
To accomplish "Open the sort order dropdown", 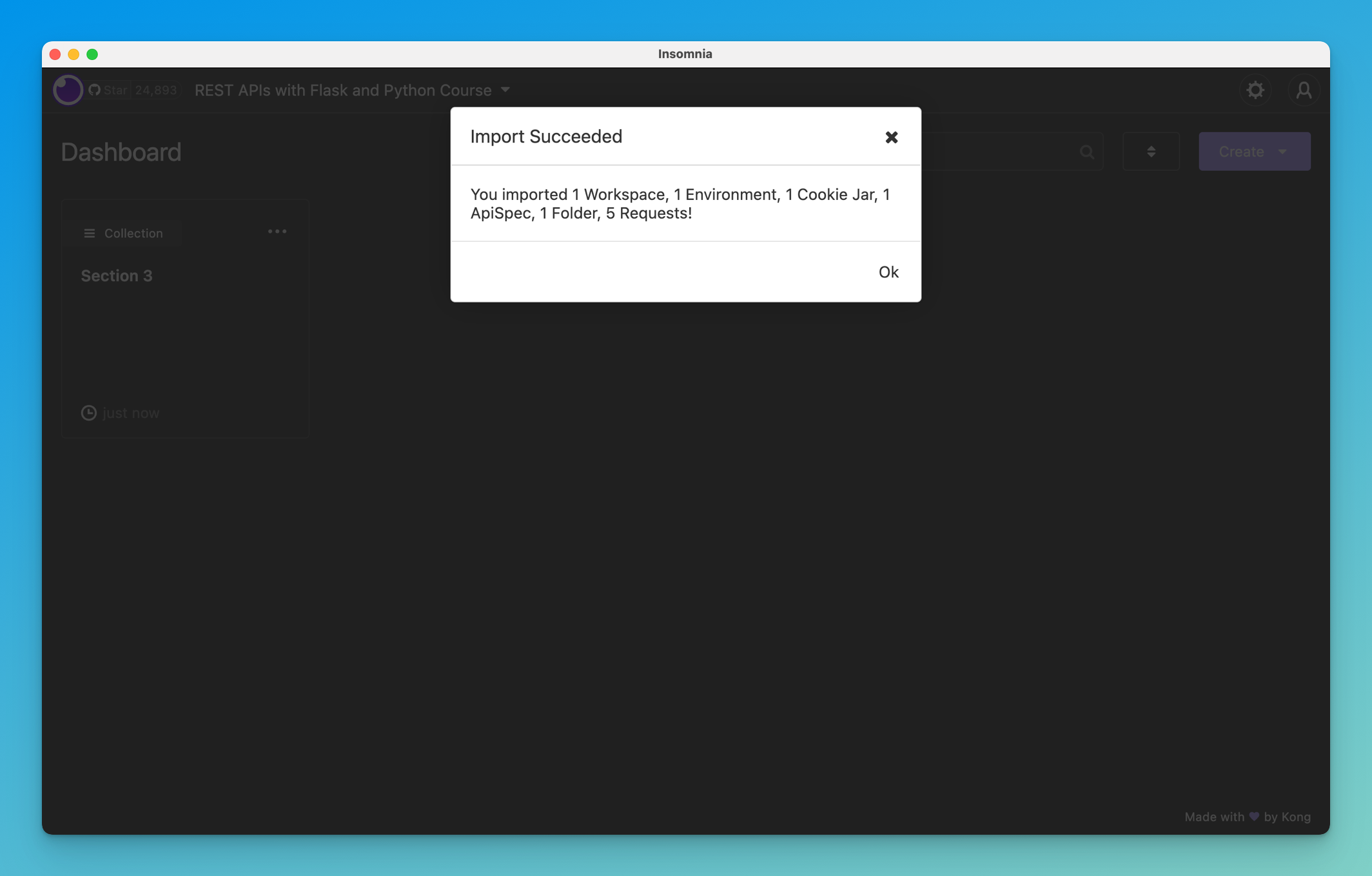I will click(x=1151, y=152).
